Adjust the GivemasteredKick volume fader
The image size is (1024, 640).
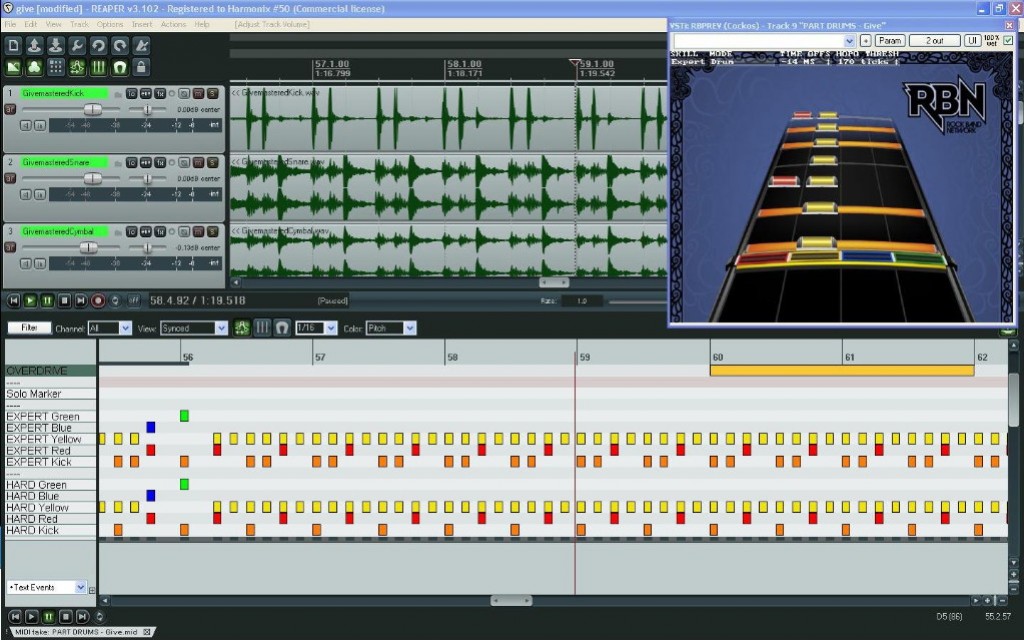point(93,109)
